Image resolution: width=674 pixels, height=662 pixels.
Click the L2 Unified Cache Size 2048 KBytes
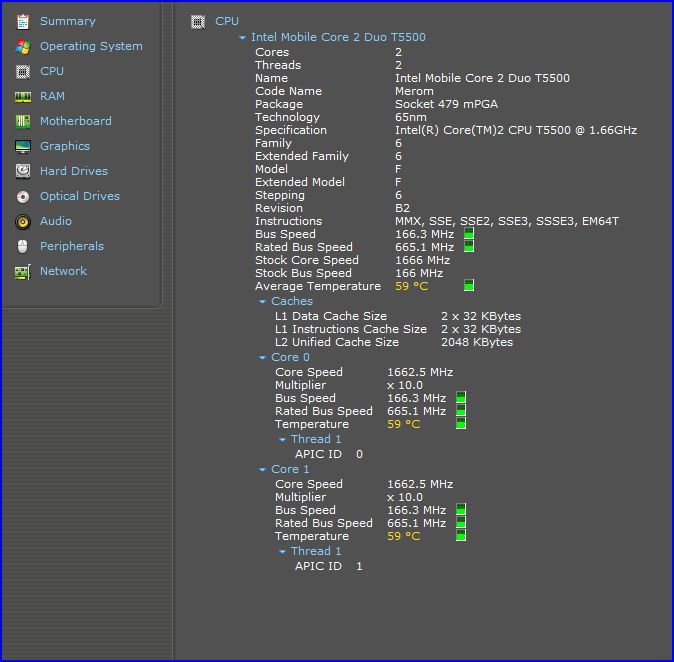coord(477,342)
